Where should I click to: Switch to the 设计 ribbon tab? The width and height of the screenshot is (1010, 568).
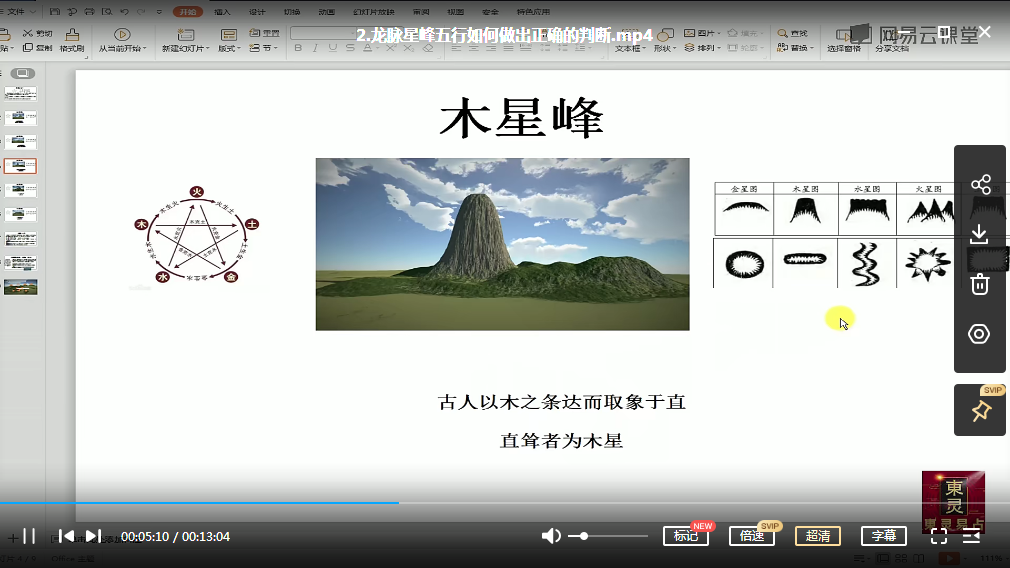click(x=257, y=12)
